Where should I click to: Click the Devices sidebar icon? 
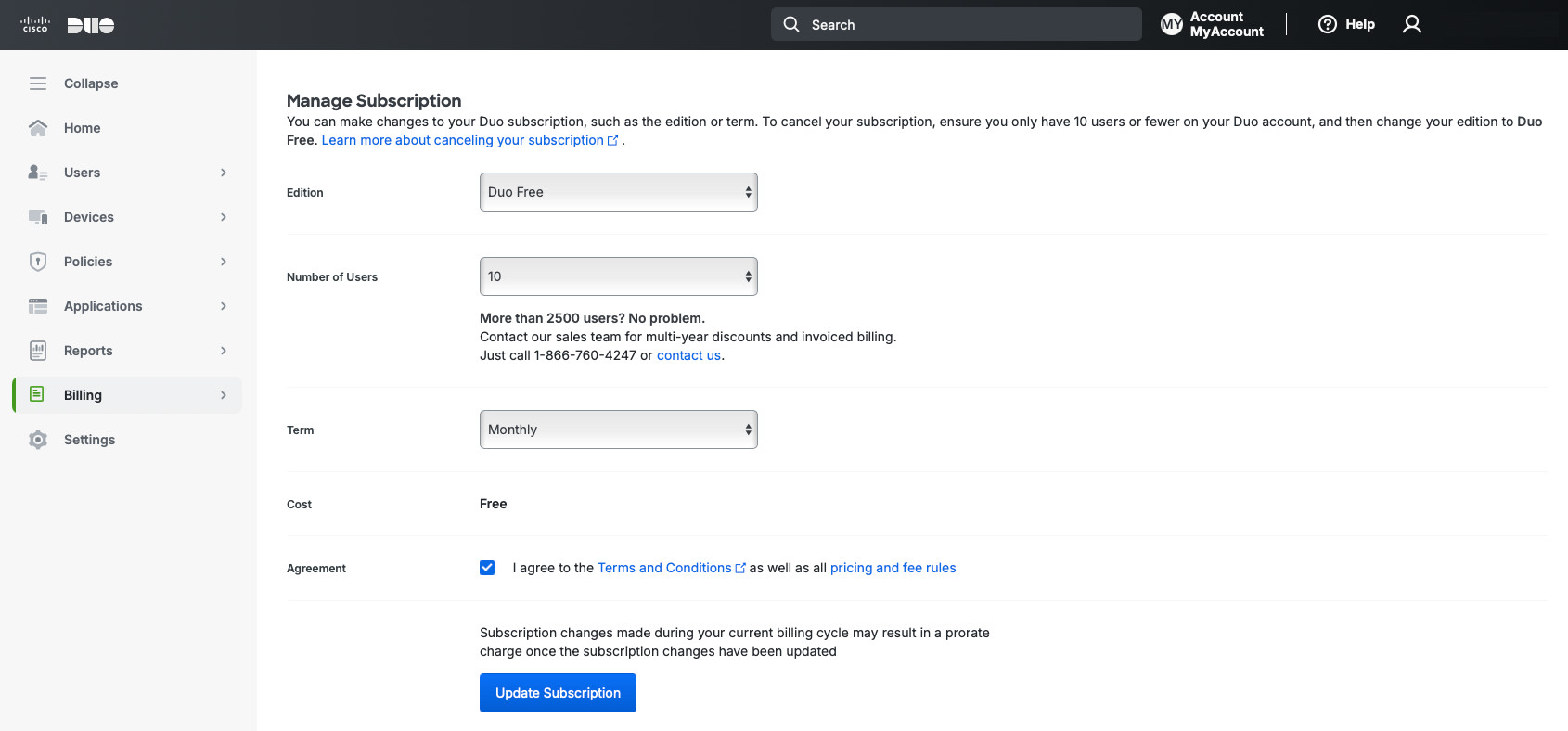pos(38,217)
